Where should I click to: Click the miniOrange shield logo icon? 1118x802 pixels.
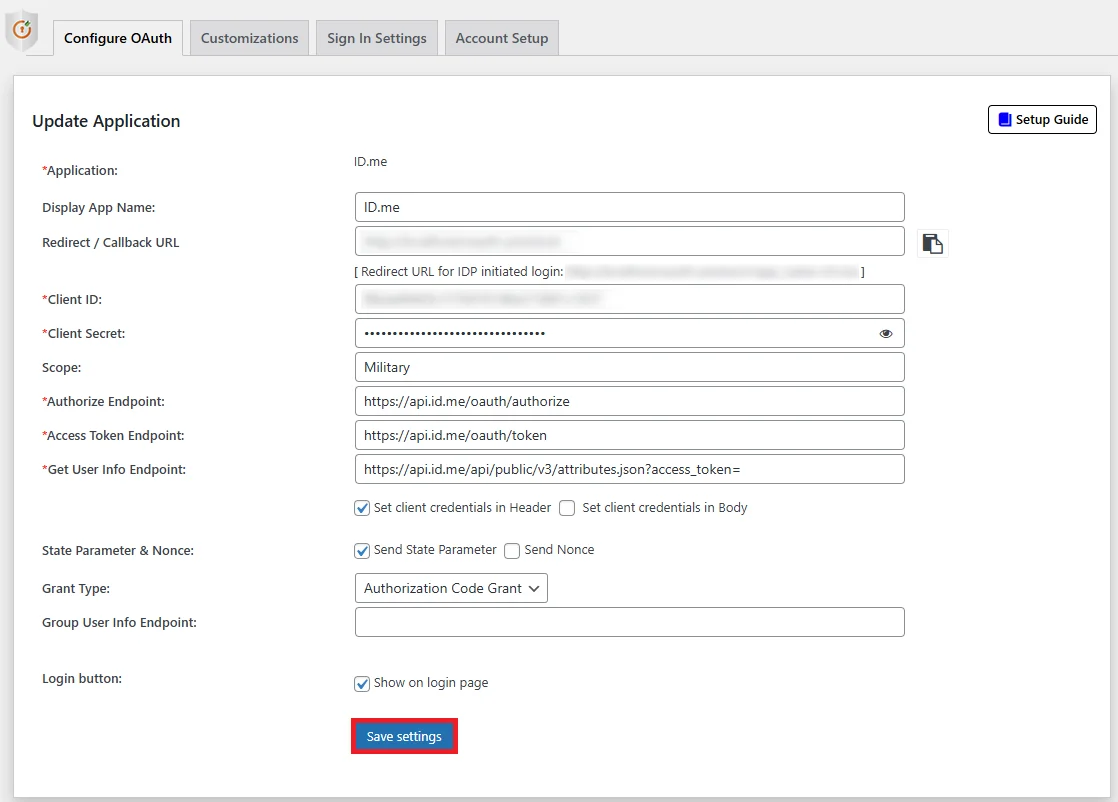point(21,31)
